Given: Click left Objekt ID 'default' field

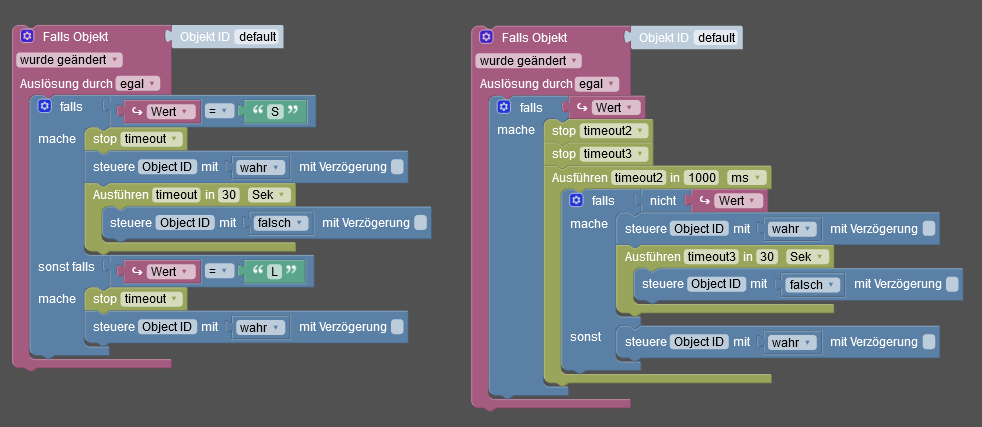Looking at the screenshot, I should (x=257, y=37).
